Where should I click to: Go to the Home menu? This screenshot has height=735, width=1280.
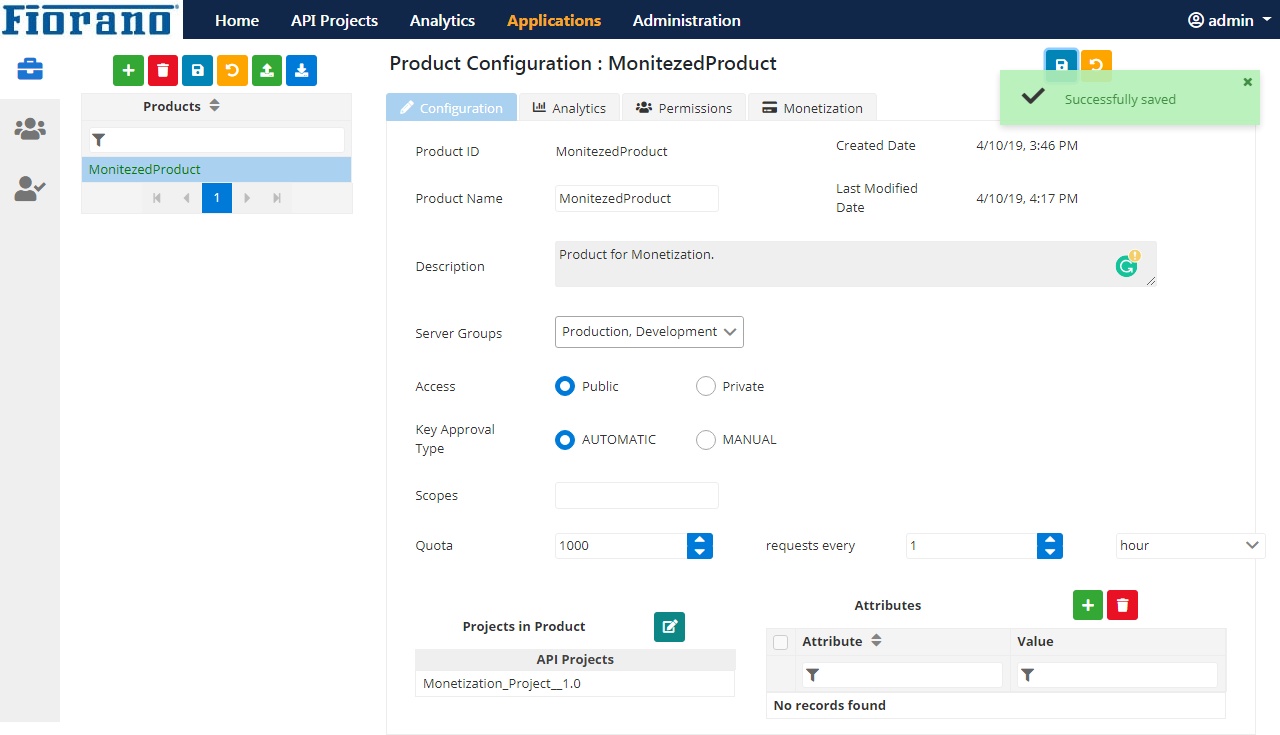pyautogui.click(x=237, y=20)
